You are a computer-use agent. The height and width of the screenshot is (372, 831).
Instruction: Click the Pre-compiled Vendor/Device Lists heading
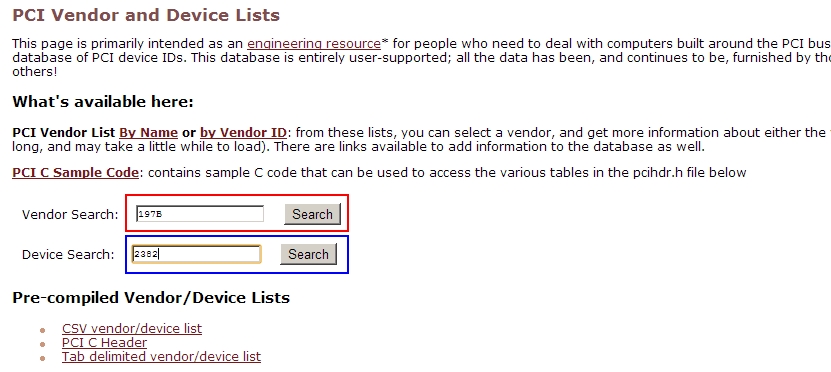tap(151, 298)
